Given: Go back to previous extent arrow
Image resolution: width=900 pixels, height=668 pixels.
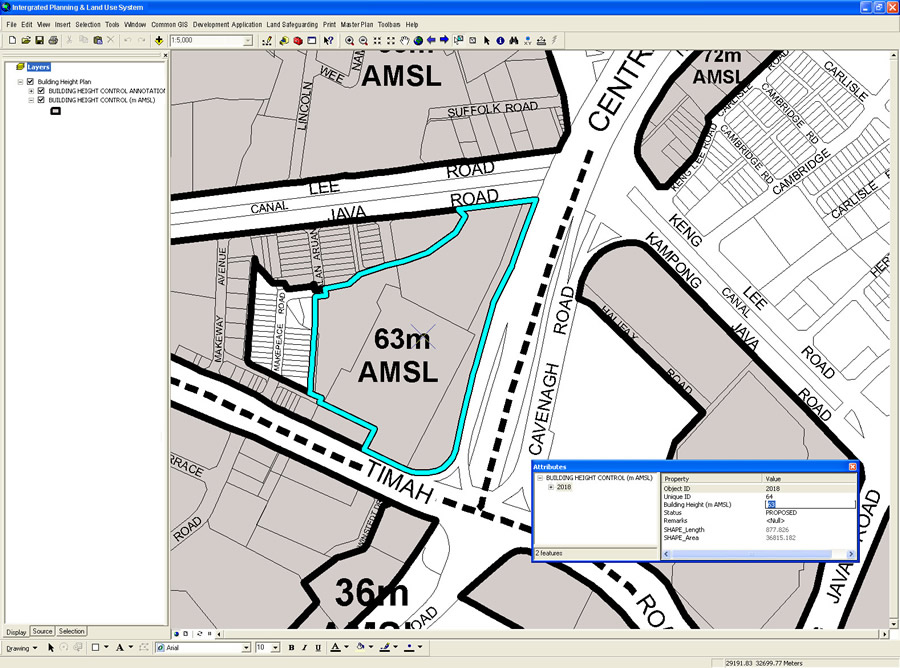Looking at the screenshot, I should point(431,40).
